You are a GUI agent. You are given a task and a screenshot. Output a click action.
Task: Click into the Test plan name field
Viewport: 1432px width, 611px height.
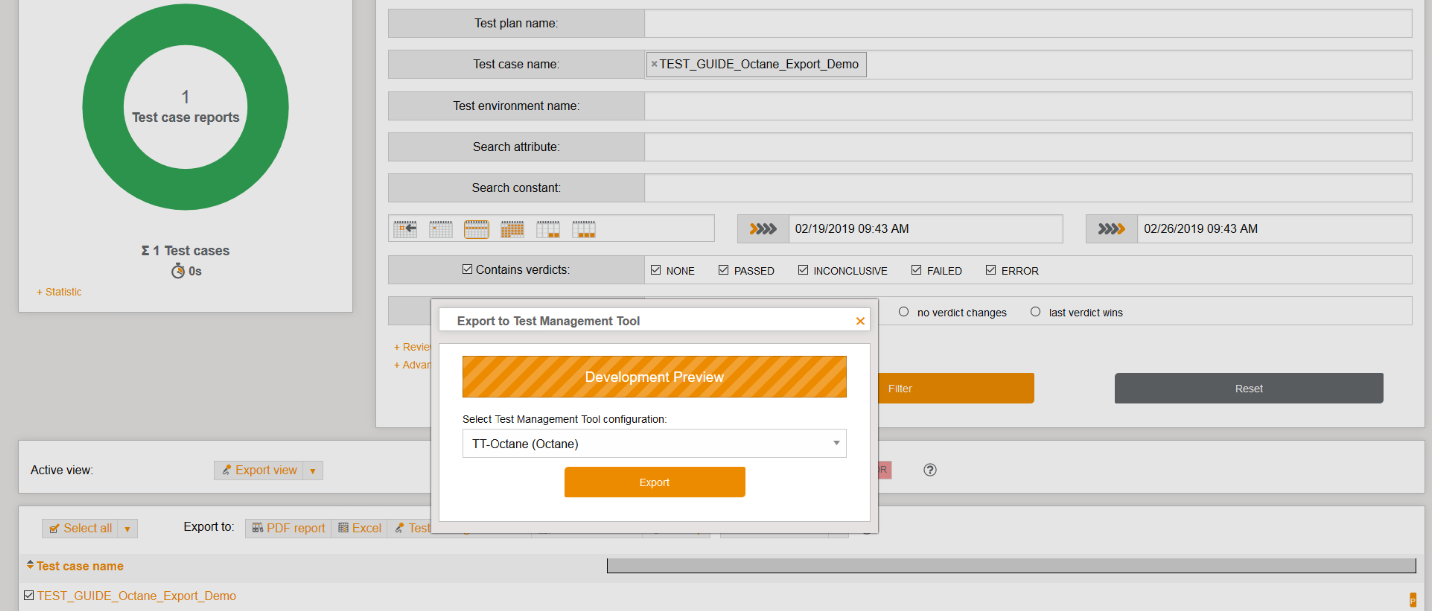click(x=1028, y=23)
